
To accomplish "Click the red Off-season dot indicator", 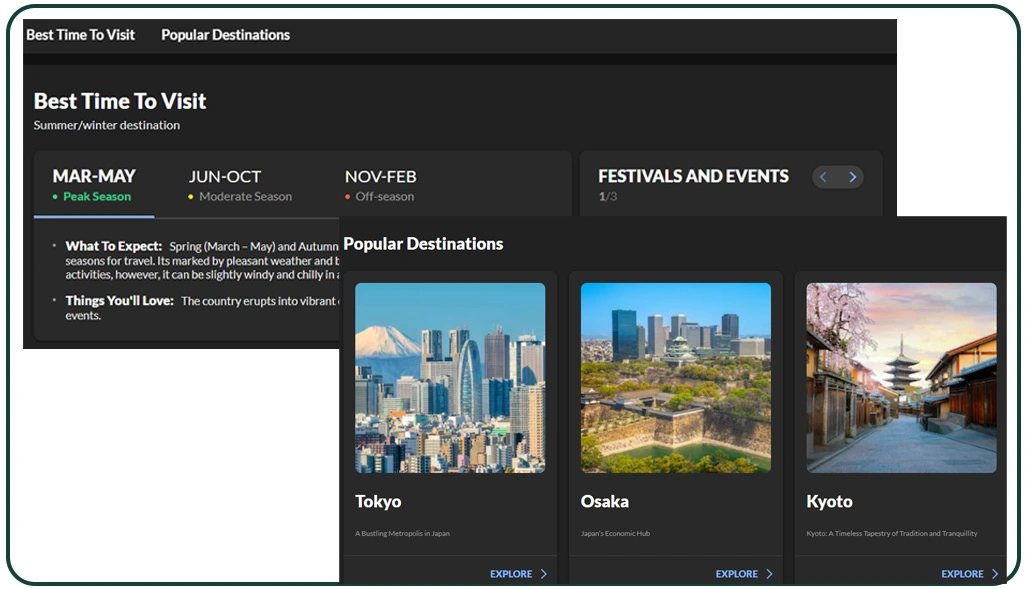I will point(348,197).
